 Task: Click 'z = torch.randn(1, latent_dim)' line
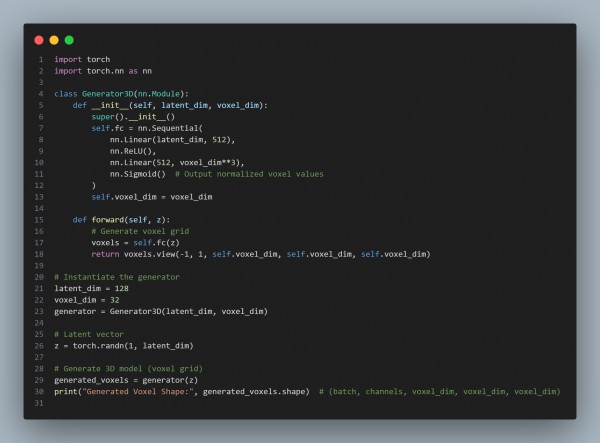pyautogui.click(x=124, y=346)
